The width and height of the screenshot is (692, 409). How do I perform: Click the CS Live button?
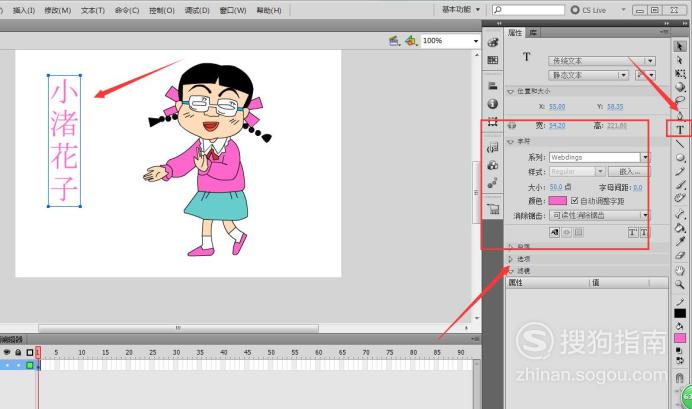click(589, 10)
